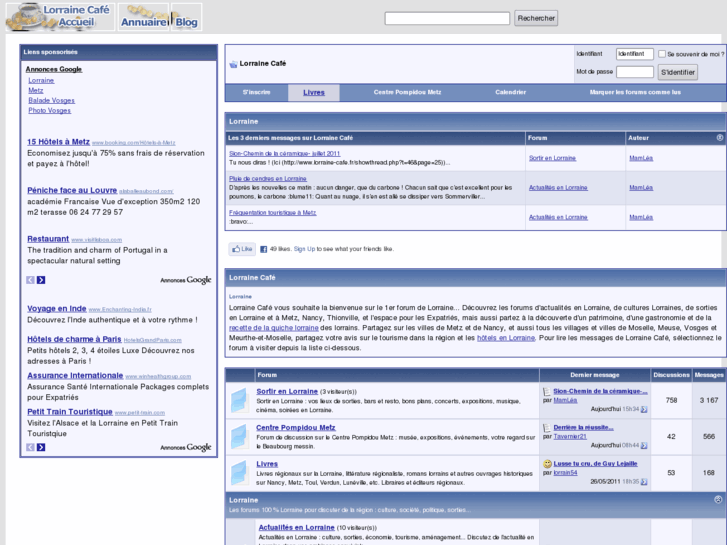Go to last post arrow dated 26/05/2011
The height and width of the screenshot is (545, 727).
coord(644,482)
